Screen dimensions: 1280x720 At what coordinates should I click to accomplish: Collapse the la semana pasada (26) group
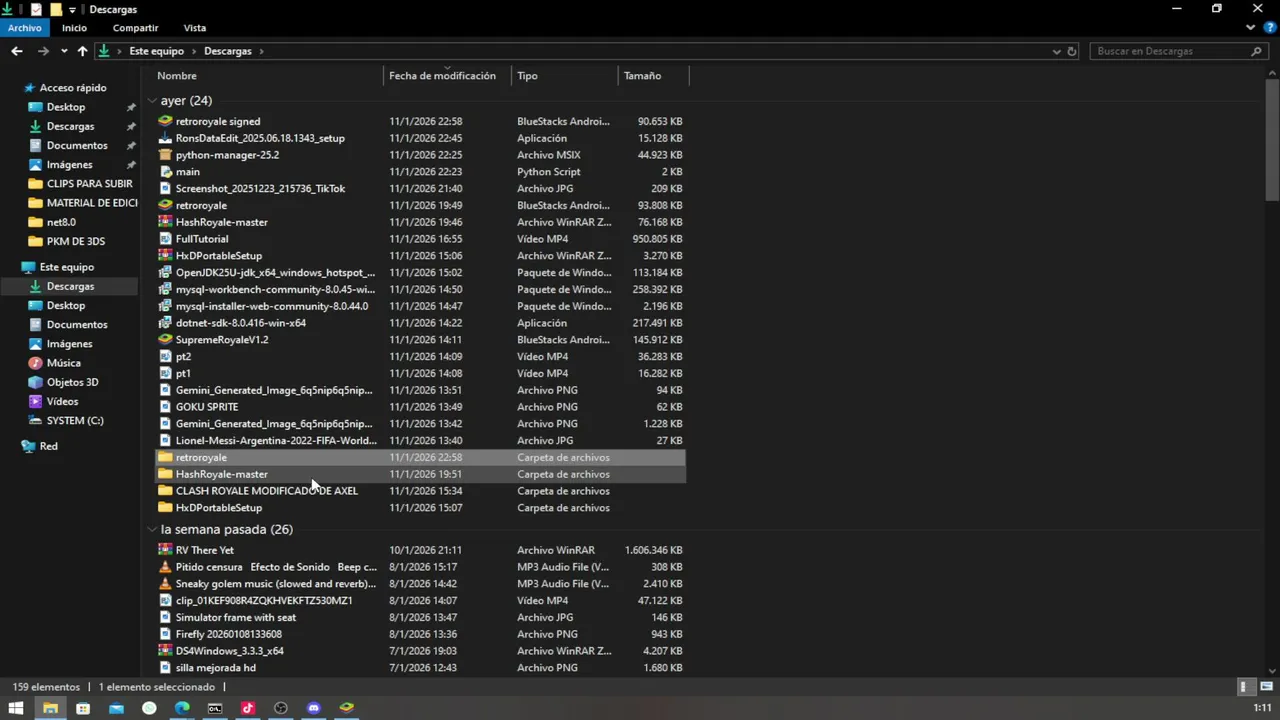pos(152,530)
